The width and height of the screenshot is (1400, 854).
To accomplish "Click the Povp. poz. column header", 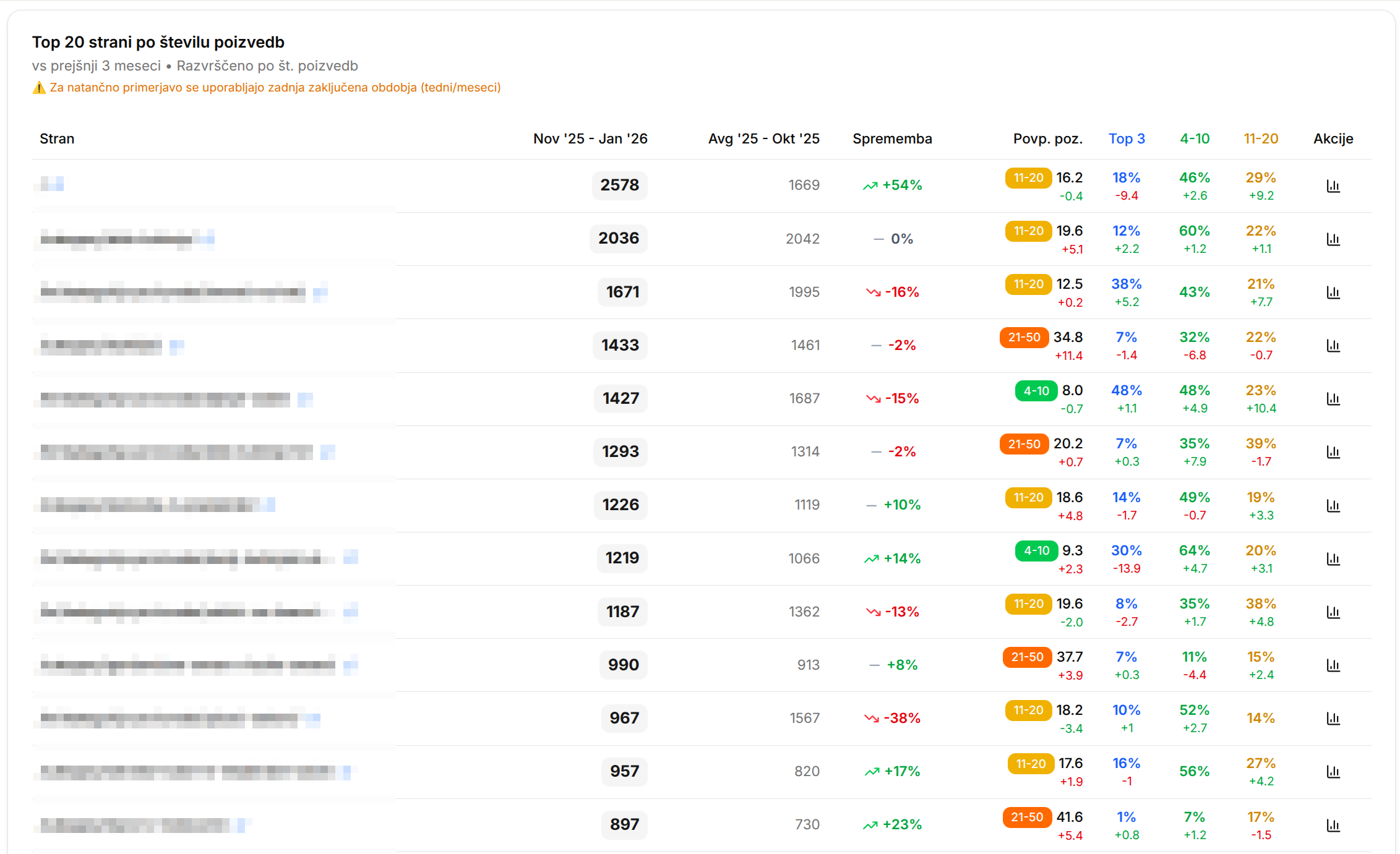I will (1047, 139).
